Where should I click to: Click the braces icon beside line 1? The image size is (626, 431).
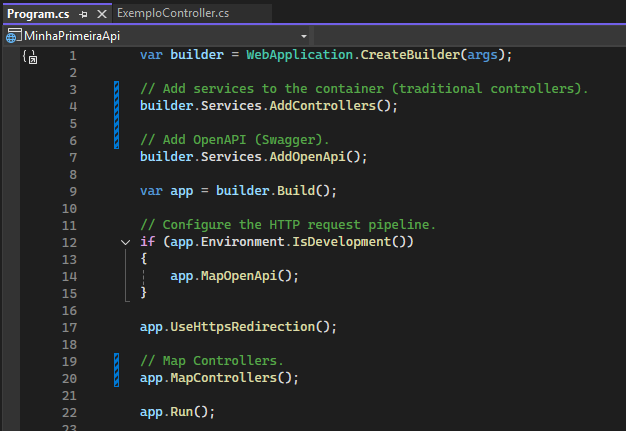click(29, 58)
